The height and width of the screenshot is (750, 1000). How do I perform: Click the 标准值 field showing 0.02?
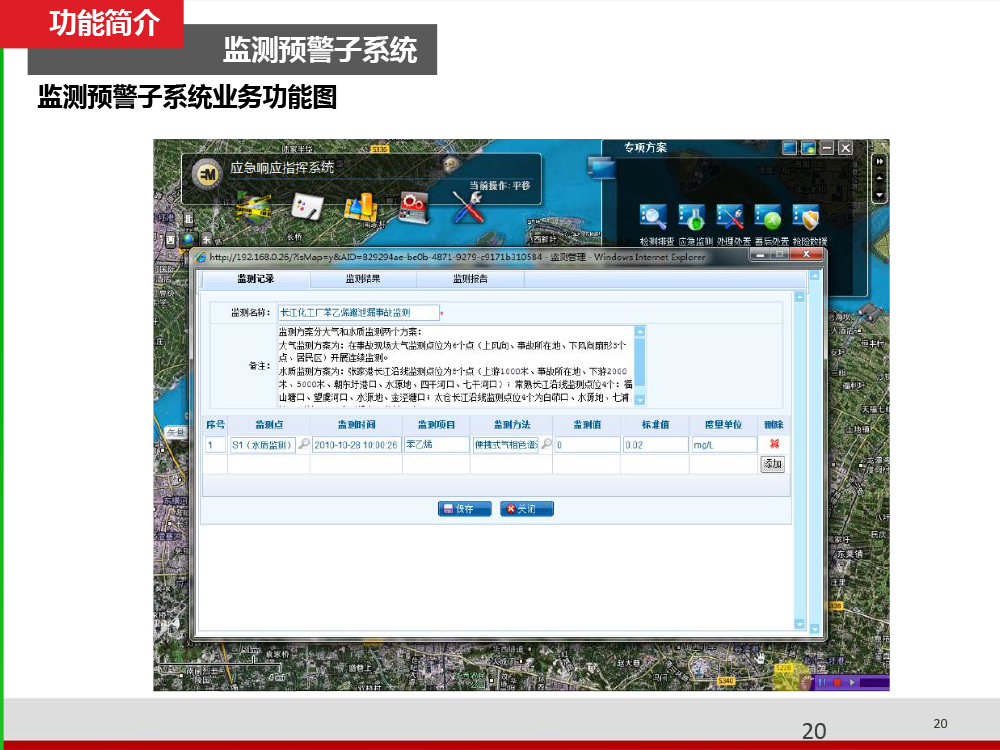[654, 445]
